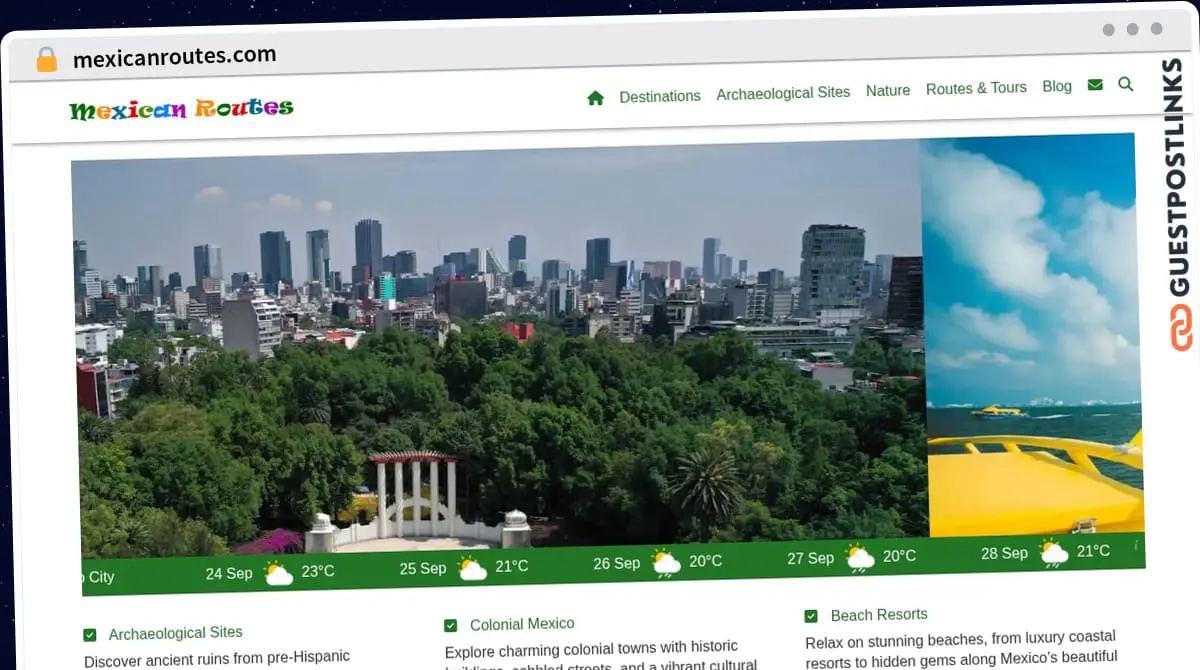The height and width of the screenshot is (670, 1200).
Task: Select the Blog menu item
Action: point(1057,87)
